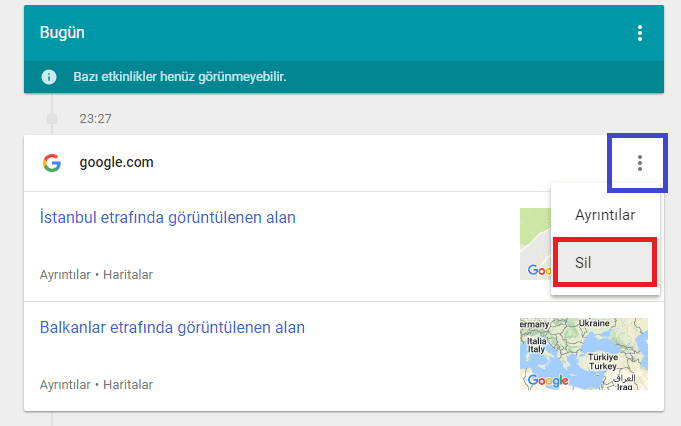Click the Google G logo icon
The height and width of the screenshot is (426, 681).
click(x=52, y=163)
